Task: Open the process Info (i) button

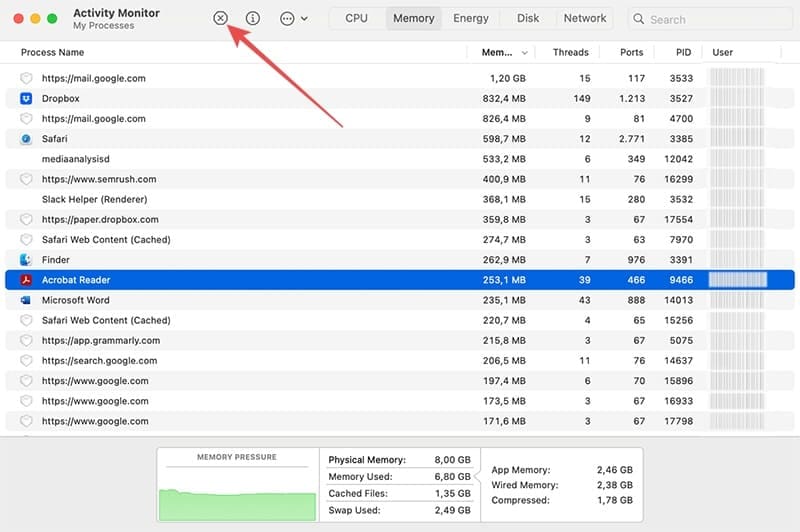Action: (x=253, y=19)
